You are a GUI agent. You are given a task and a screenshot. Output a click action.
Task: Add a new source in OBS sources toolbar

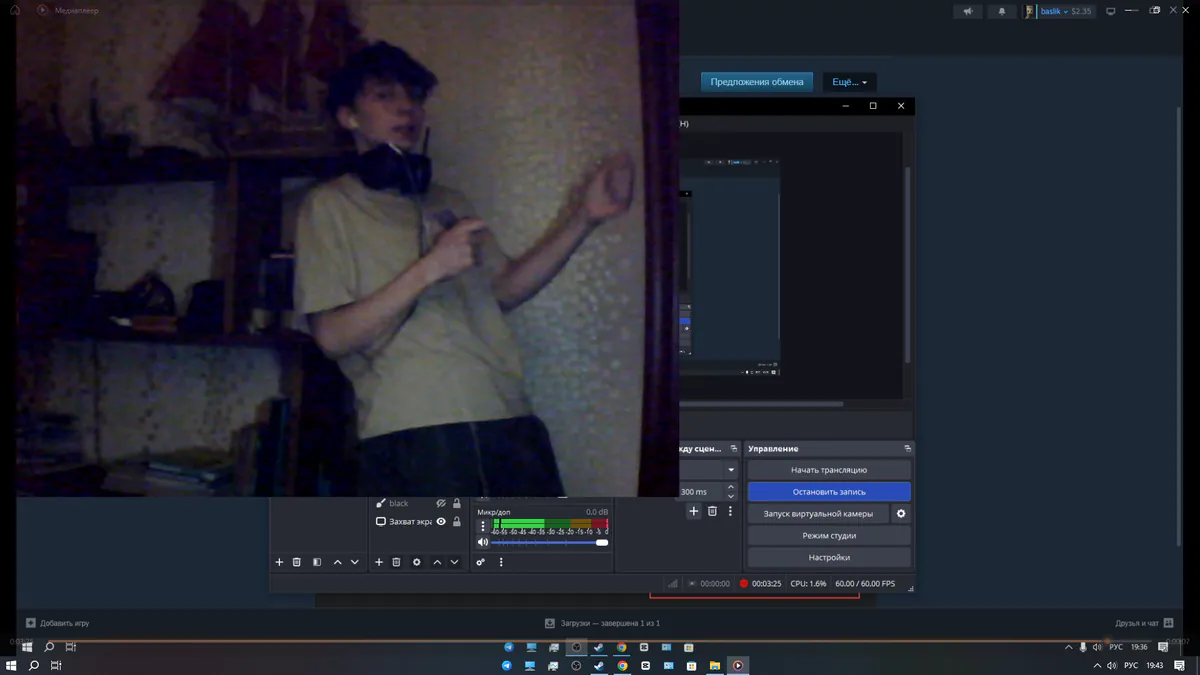(x=379, y=562)
